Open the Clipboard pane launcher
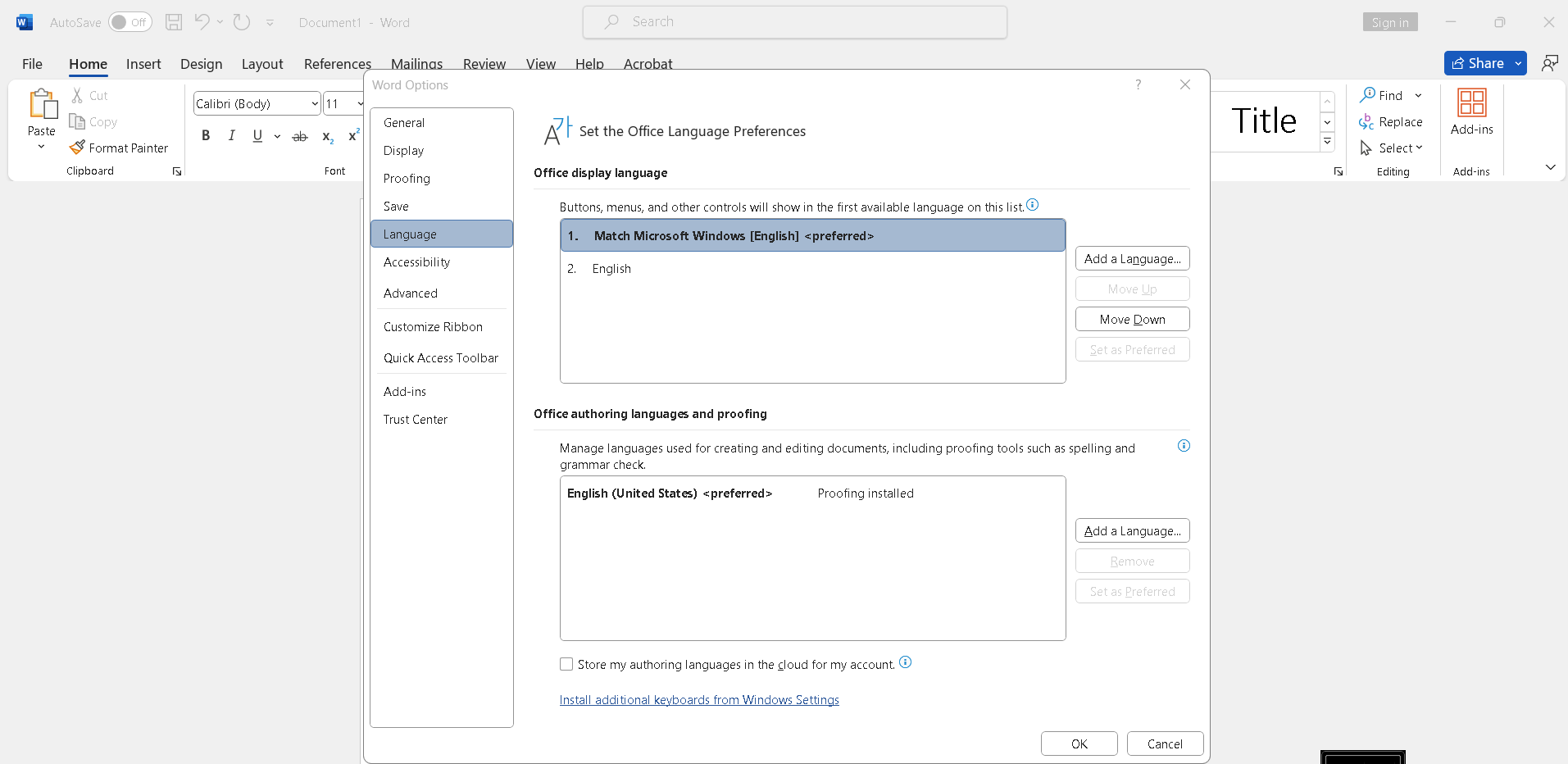 point(177,171)
